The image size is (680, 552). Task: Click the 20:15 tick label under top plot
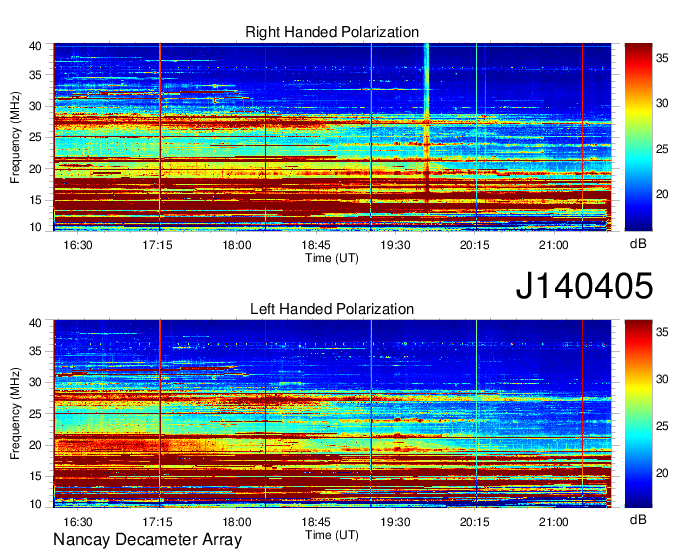pos(475,245)
